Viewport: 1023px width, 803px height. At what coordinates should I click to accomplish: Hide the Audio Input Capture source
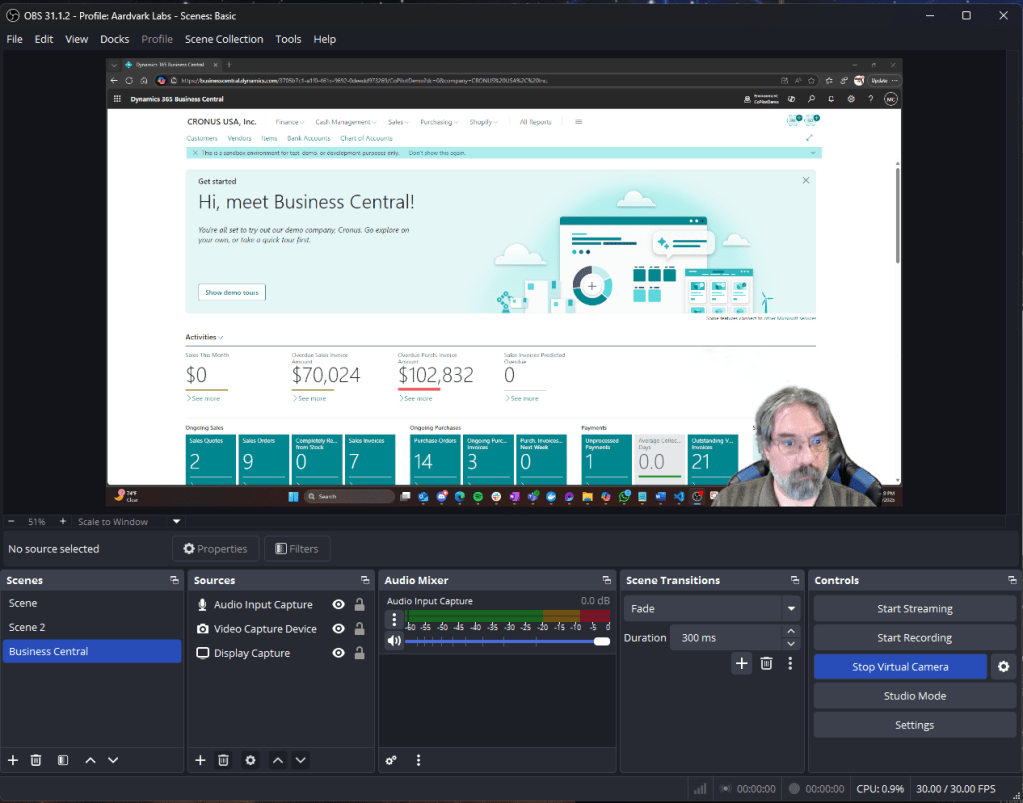(x=338, y=605)
